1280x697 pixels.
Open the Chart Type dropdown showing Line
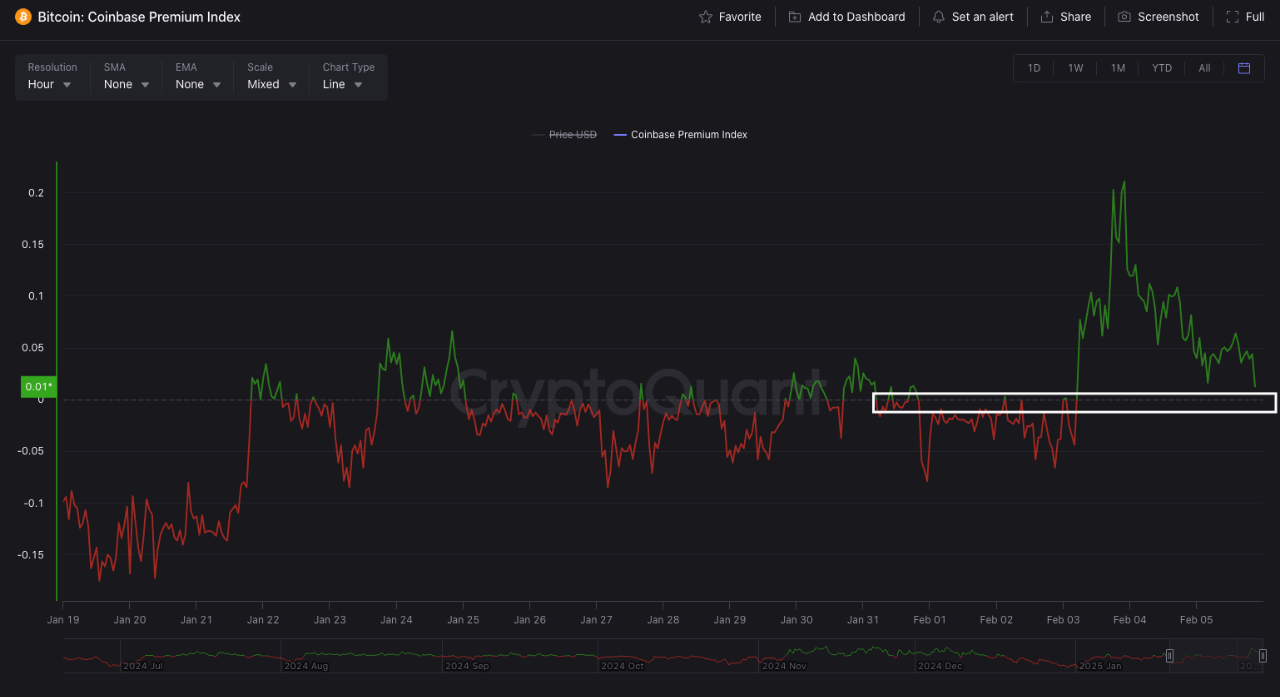click(343, 84)
